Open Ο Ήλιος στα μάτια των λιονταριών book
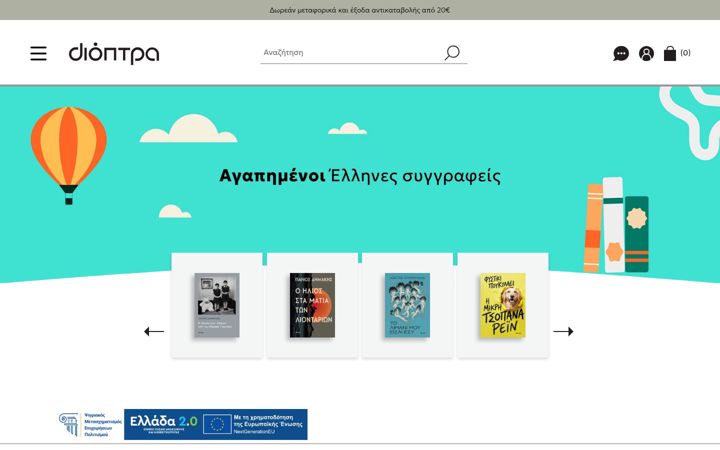 pyautogui.click(x=312, y=305)
